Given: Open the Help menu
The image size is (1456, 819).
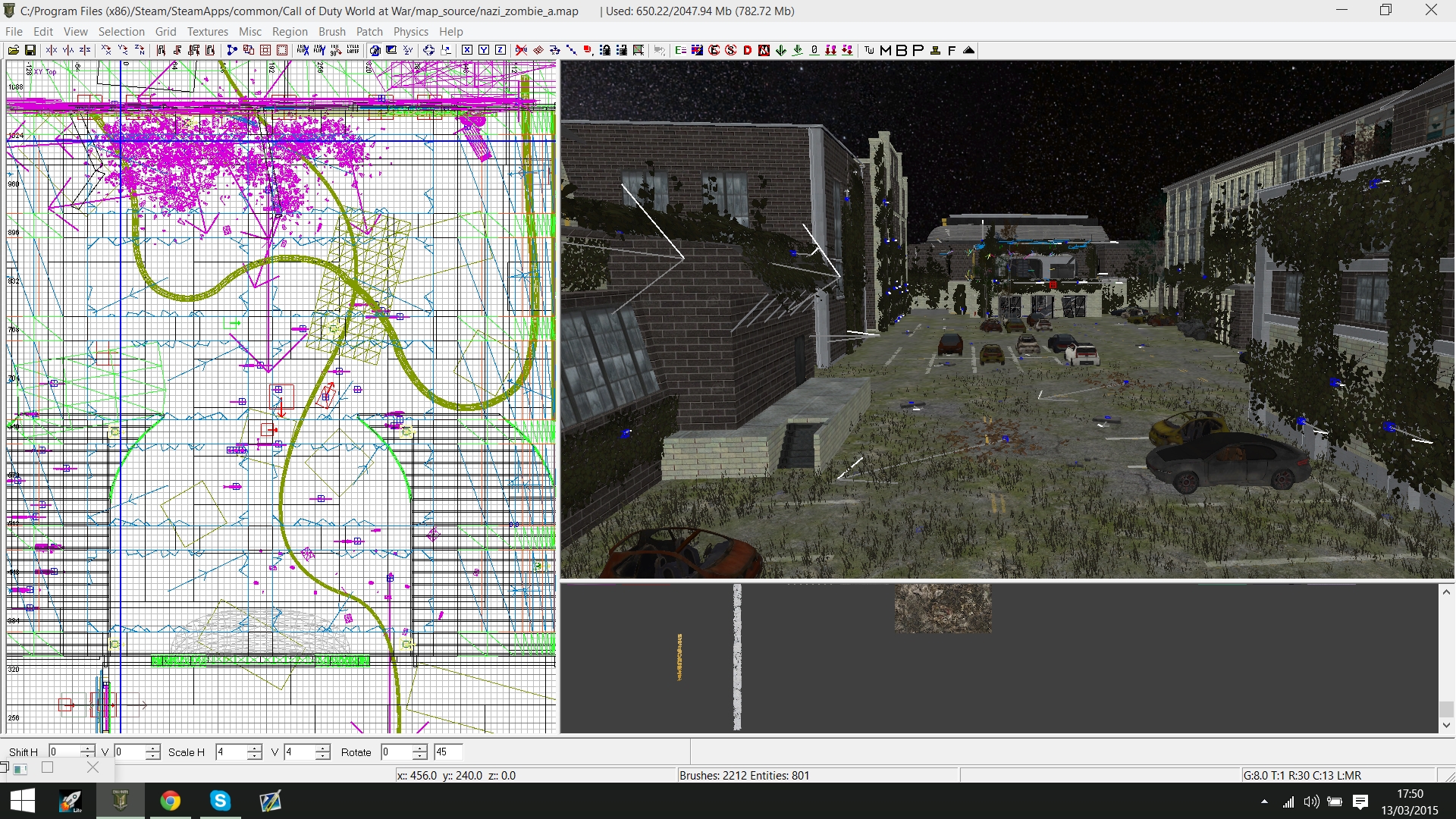Looking at the screenshot, I should tap(450, 31).
